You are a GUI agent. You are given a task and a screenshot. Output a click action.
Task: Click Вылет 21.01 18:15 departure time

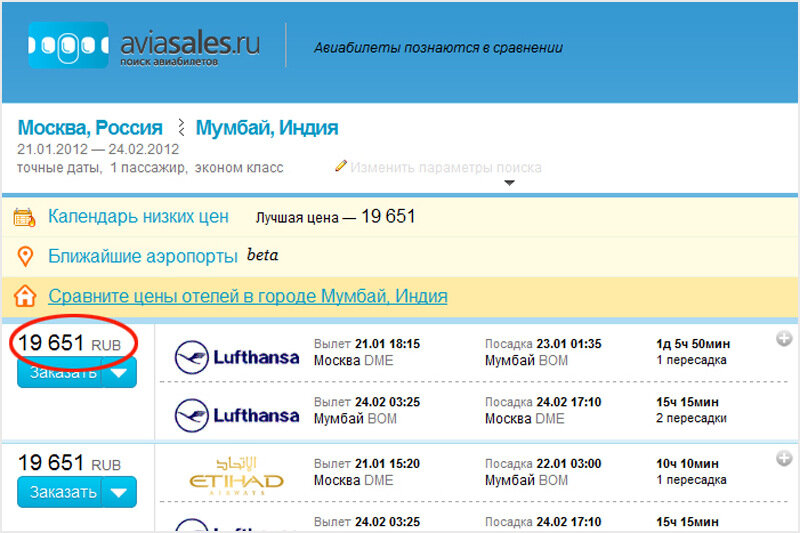[x=367, y=344]
